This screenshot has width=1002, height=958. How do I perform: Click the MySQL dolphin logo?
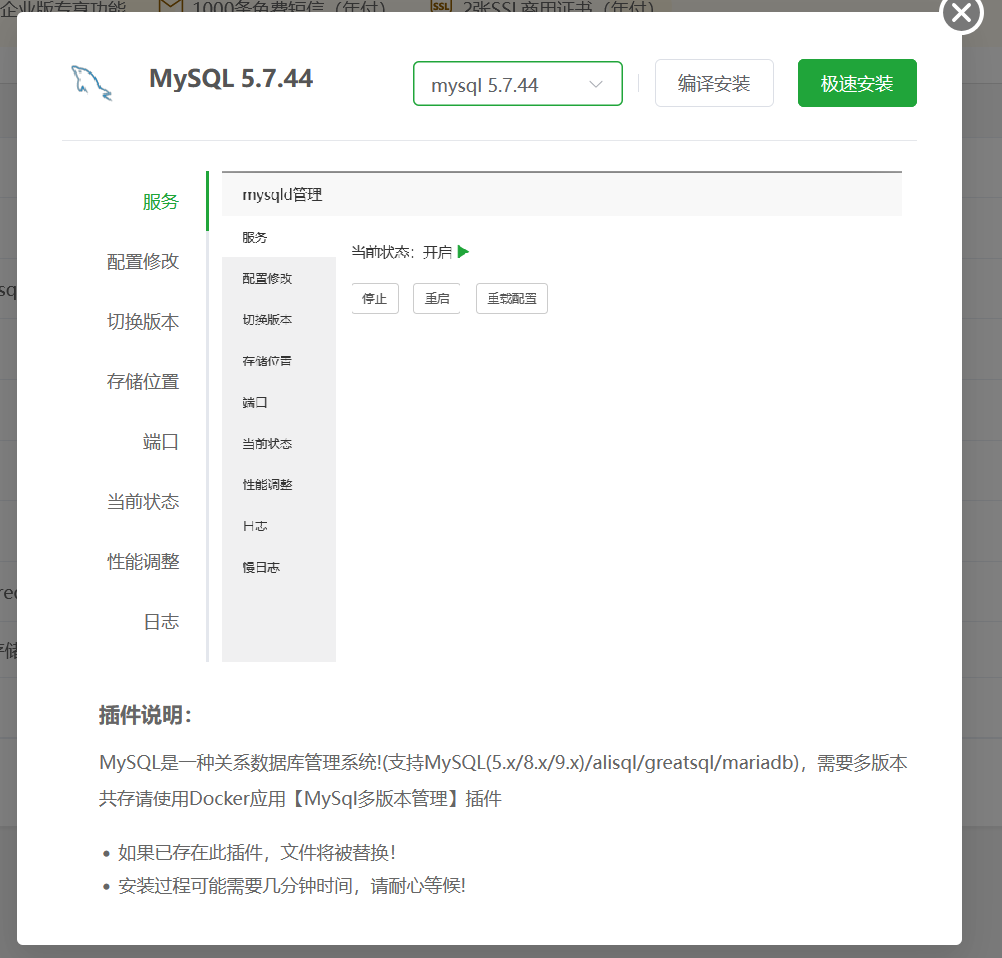click(x=91, y=83)
